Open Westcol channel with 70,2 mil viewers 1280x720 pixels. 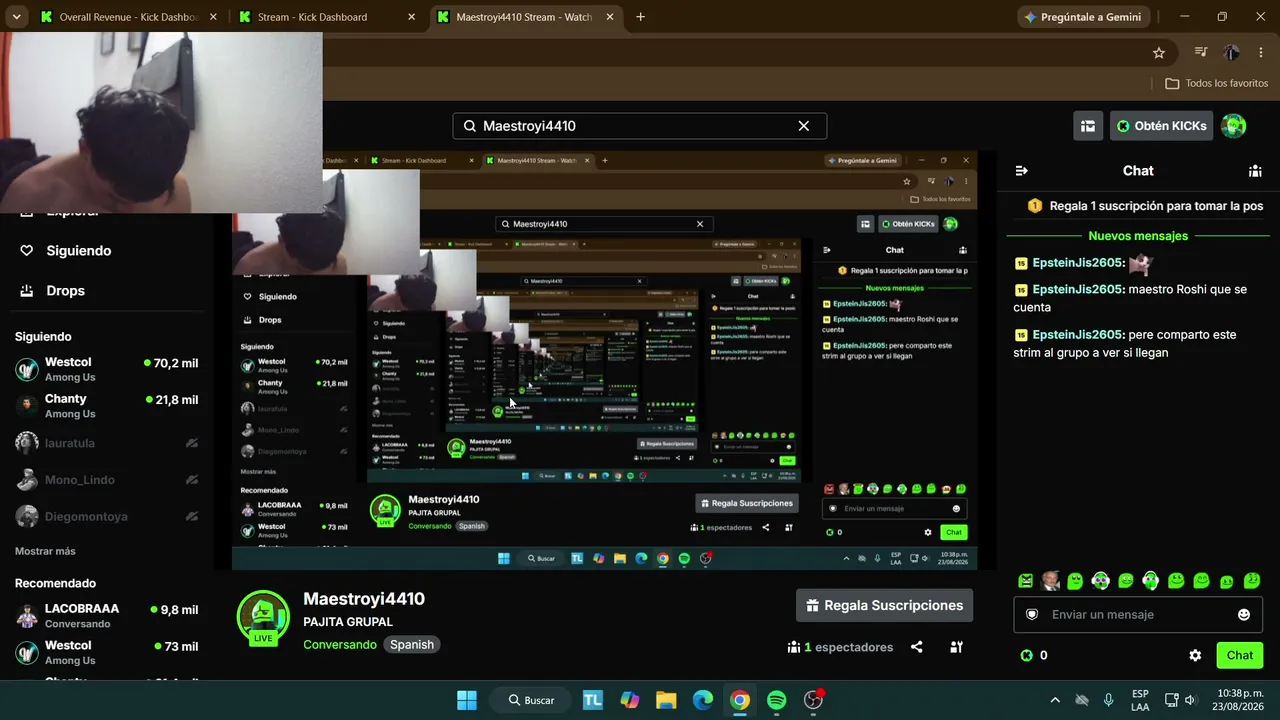(107, 369)
